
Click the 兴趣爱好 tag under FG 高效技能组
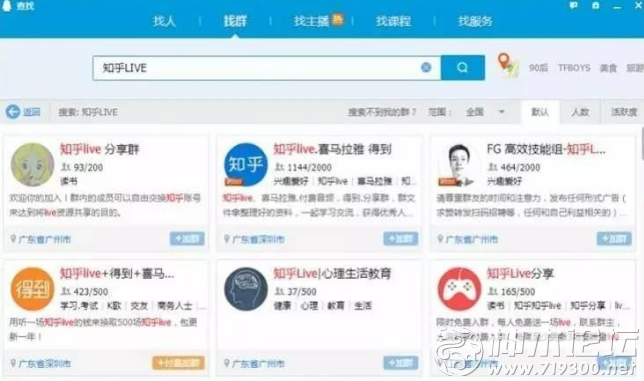[504, 181]
